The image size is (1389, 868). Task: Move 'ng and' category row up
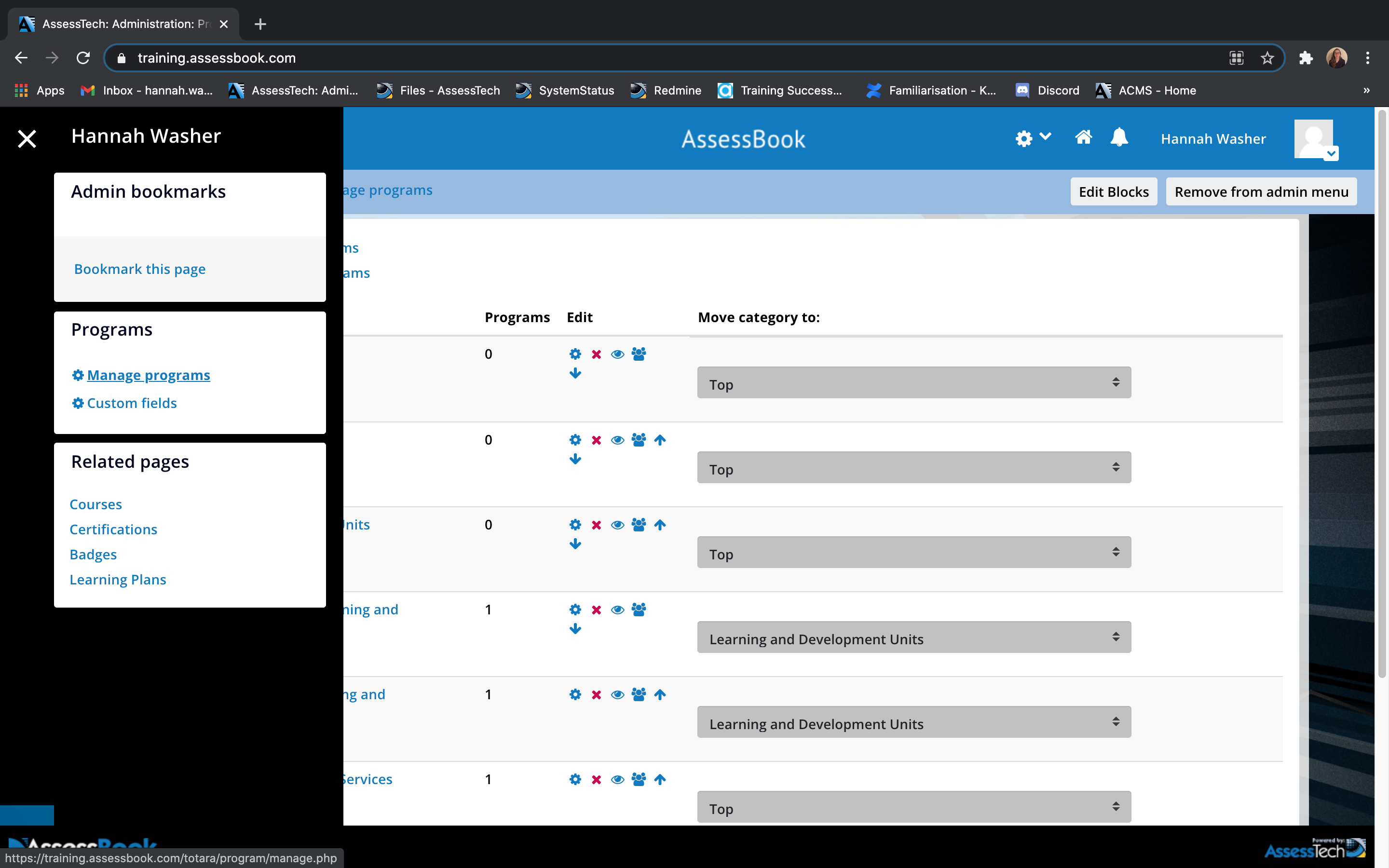coord(660,694)
